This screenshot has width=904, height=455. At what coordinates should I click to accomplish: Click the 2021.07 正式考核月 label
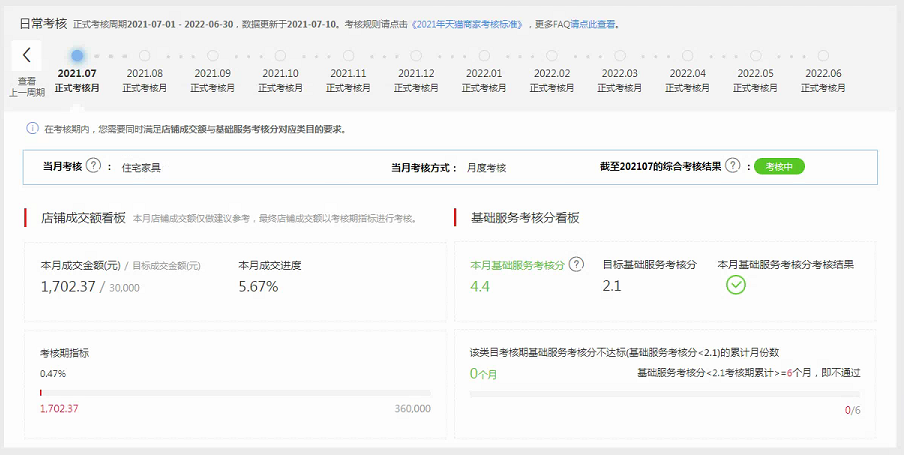[x=77, y=81]
